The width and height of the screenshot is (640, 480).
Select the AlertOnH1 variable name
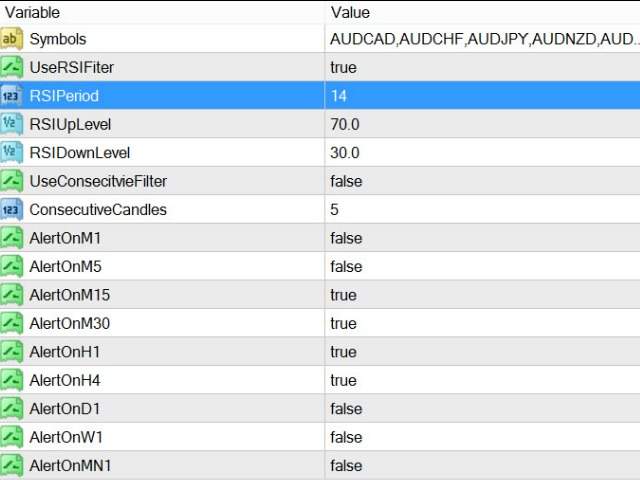point(65,352)
